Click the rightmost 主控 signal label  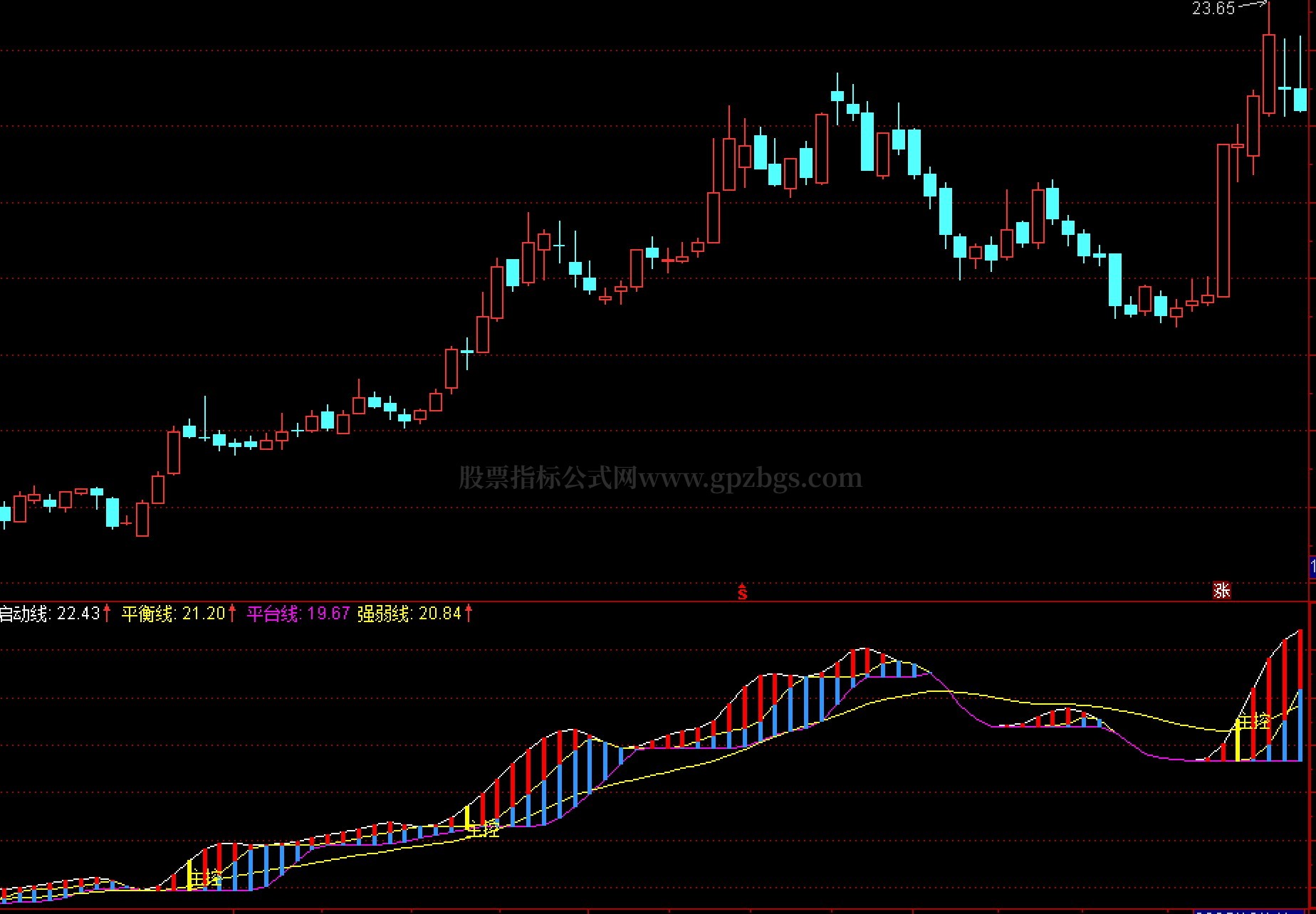[1253, 722]
